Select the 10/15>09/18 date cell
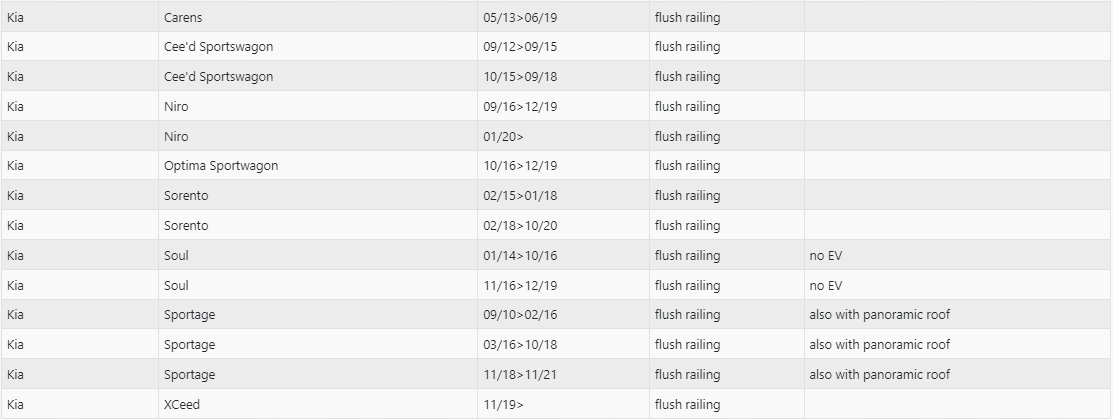This screenshot has width=1113, height=419. 520,77
